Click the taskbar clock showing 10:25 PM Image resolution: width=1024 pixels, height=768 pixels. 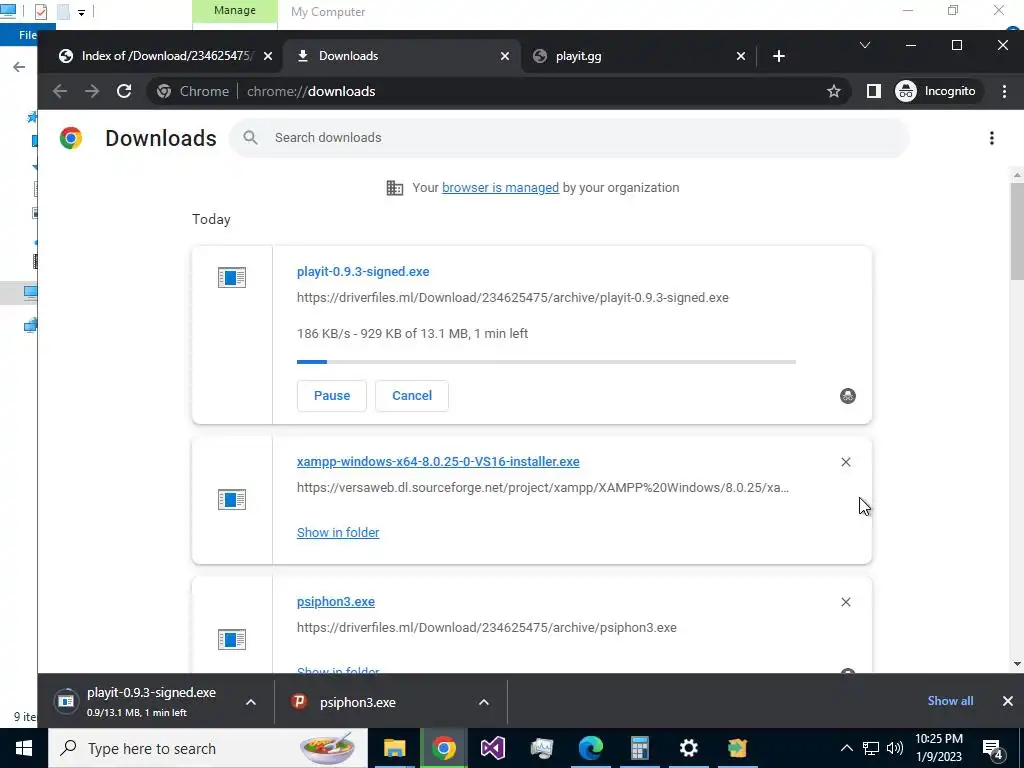pos(938,748)
